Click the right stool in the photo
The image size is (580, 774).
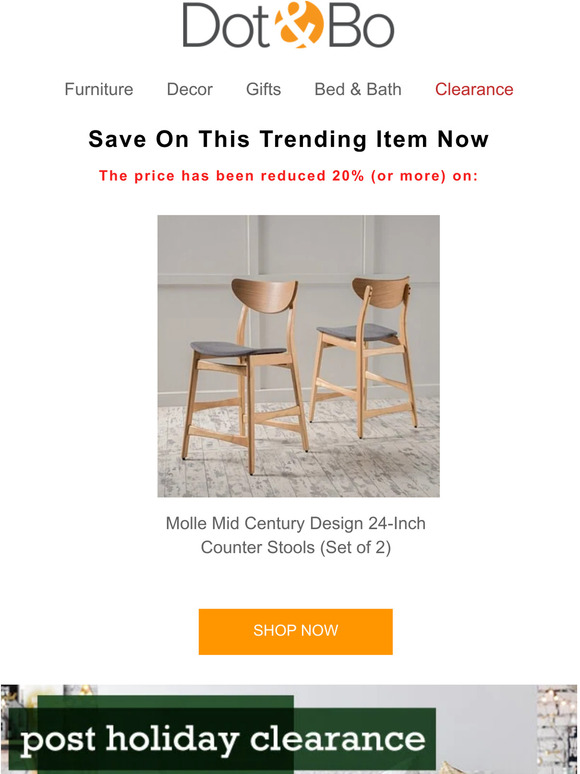(x=364, y=355)
